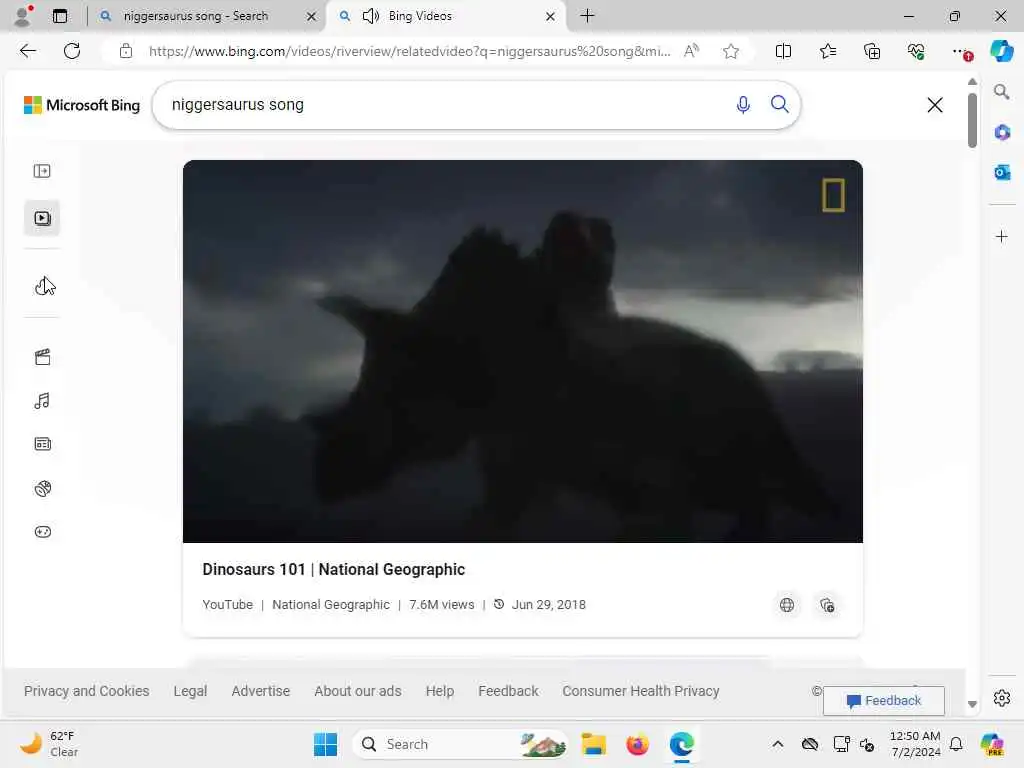Image resolution: width=1024 pixels, height=768 pixels.
Task: Open Outlook in Edge sidebar
Action: coord(1001,172)
